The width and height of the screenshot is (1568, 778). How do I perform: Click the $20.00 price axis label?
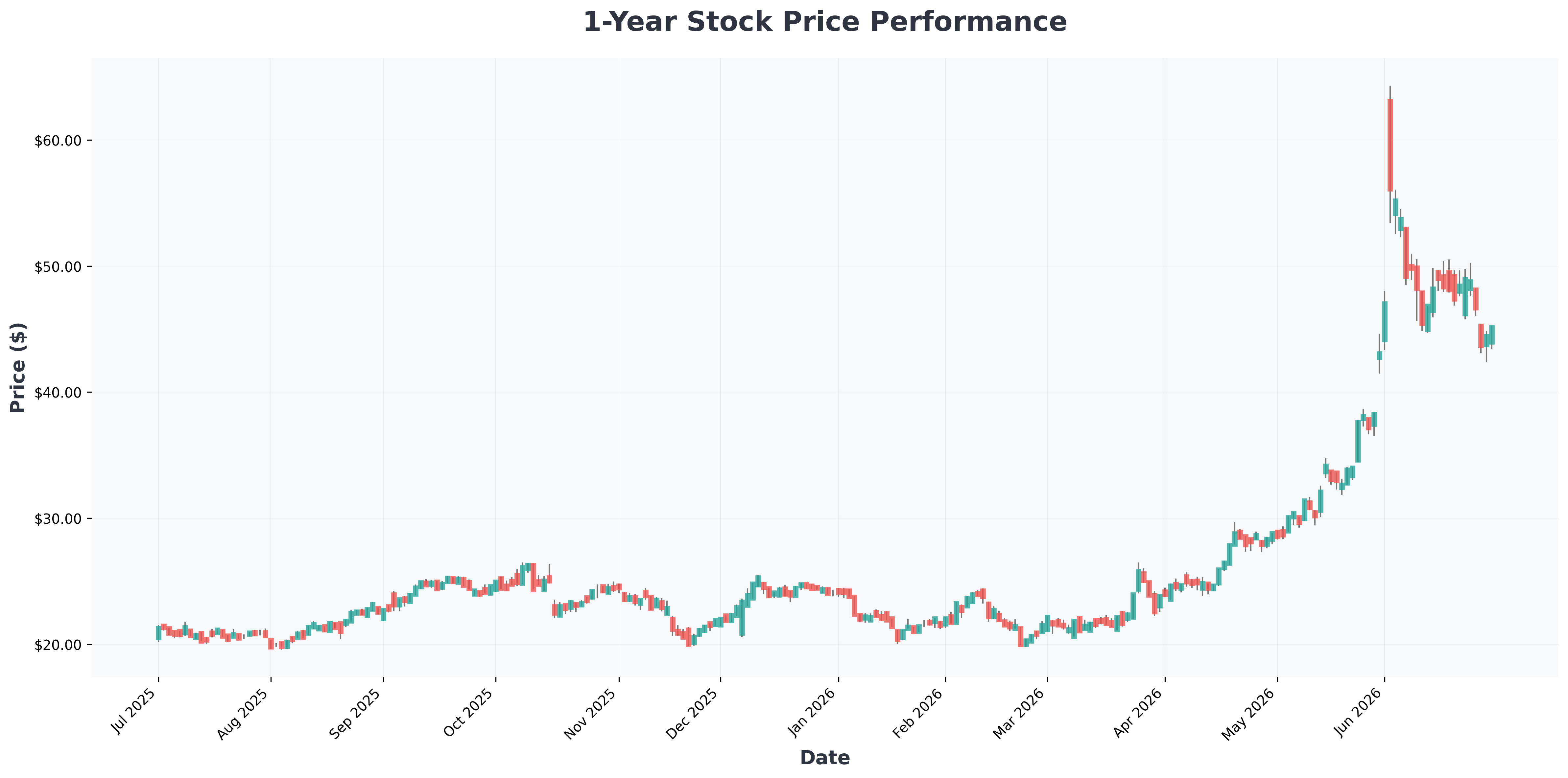57,644
